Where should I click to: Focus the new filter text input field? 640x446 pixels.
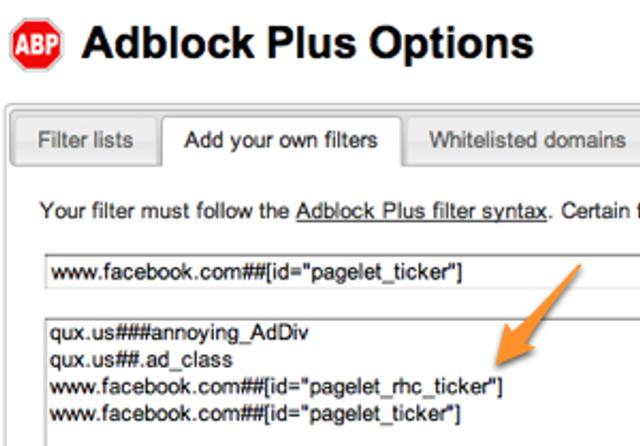340,272
